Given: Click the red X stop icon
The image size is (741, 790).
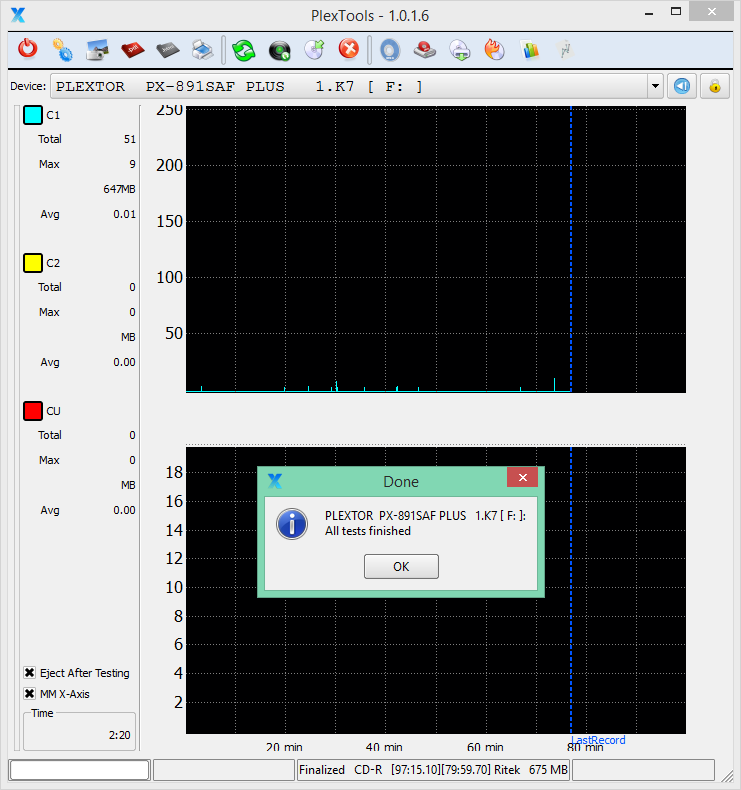Looking at the screenshot, I should click(349, 50).
